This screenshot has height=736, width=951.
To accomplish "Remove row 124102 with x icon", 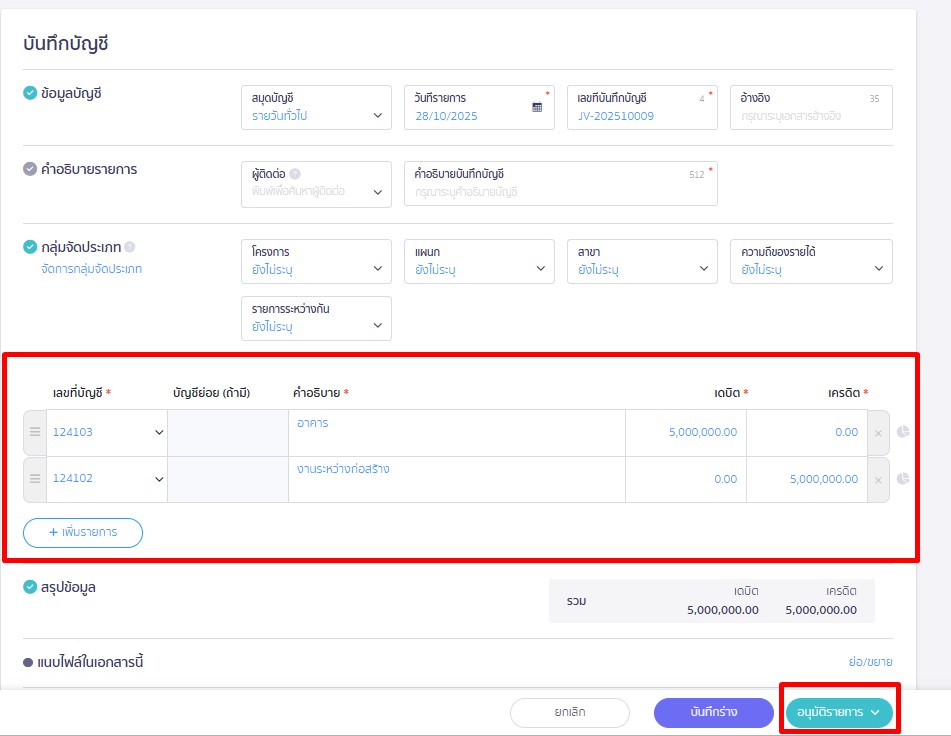I will click(x=878, y=480).
